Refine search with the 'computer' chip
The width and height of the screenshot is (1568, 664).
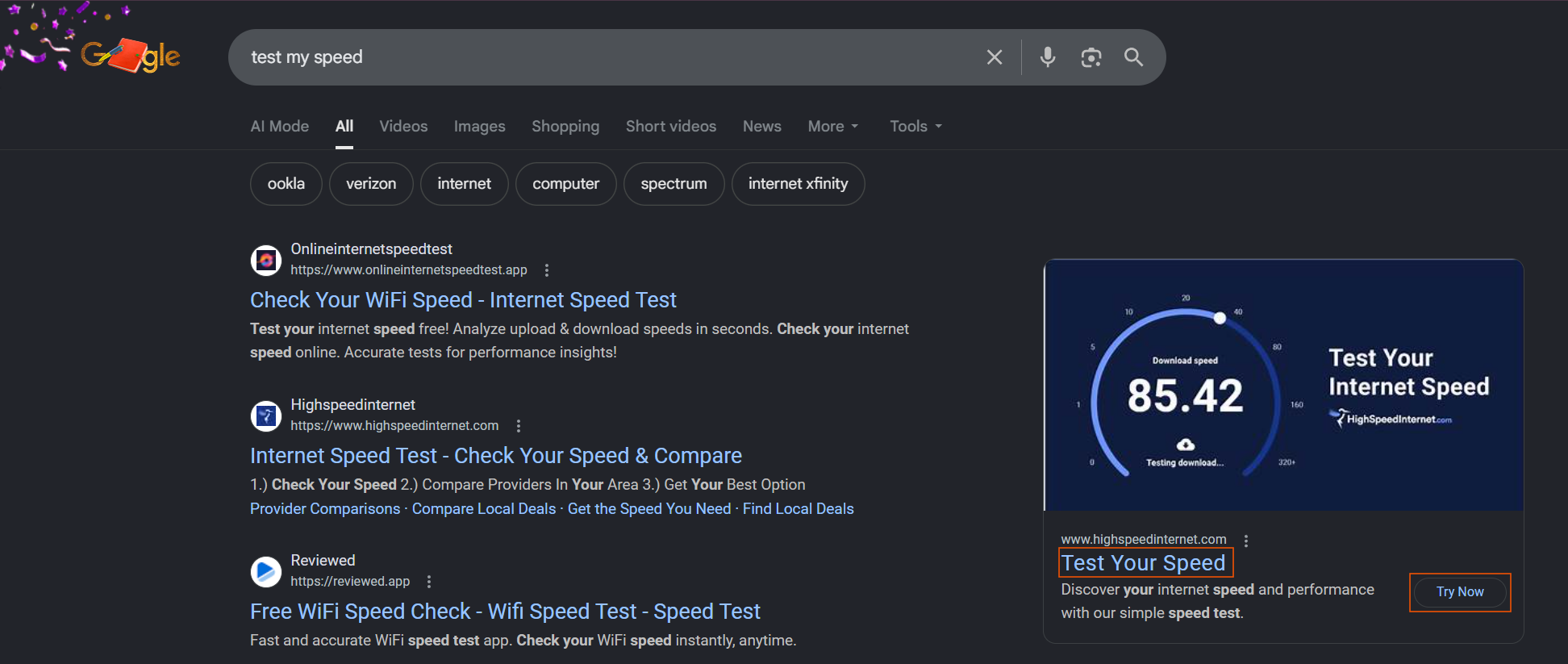[x=566, y=184]
